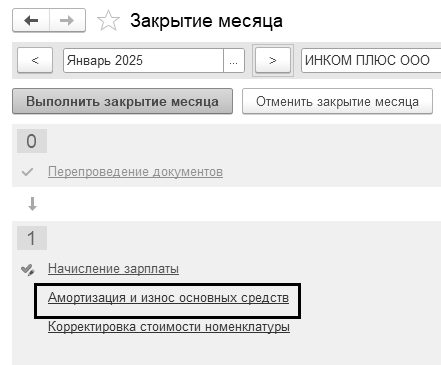Click the Выполнить закрытие месяца button

[122, 101]
